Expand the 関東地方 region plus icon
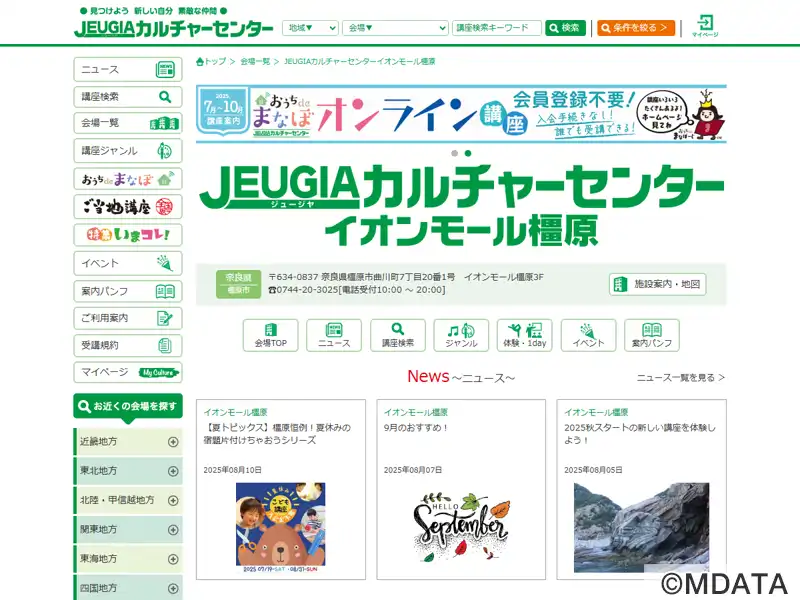The width and height of the screenshot is (800, 600). (x=173, y=530)
